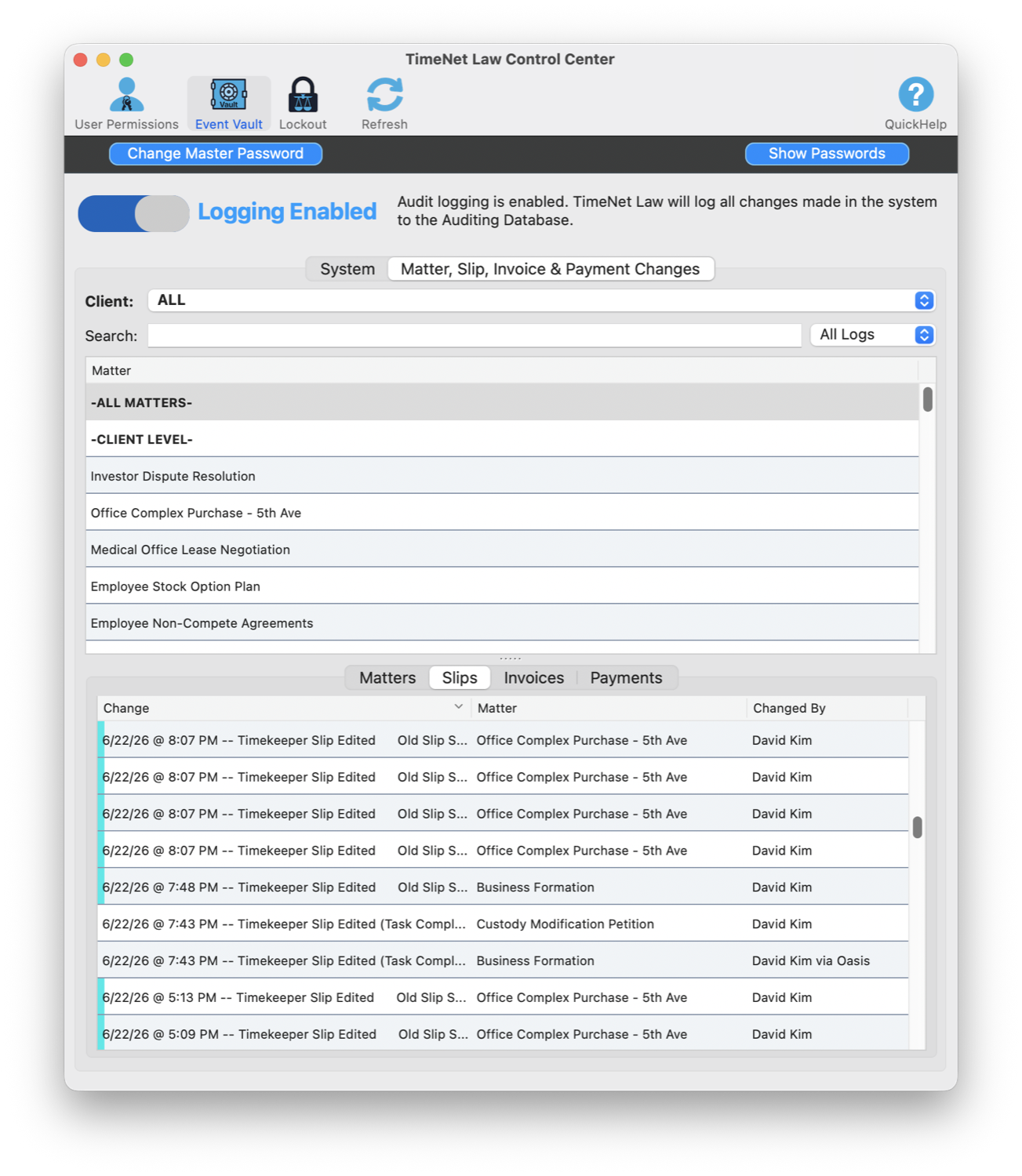Expand the All Logs filter dropdown
1022x1176 pixels.
(872, 335)
